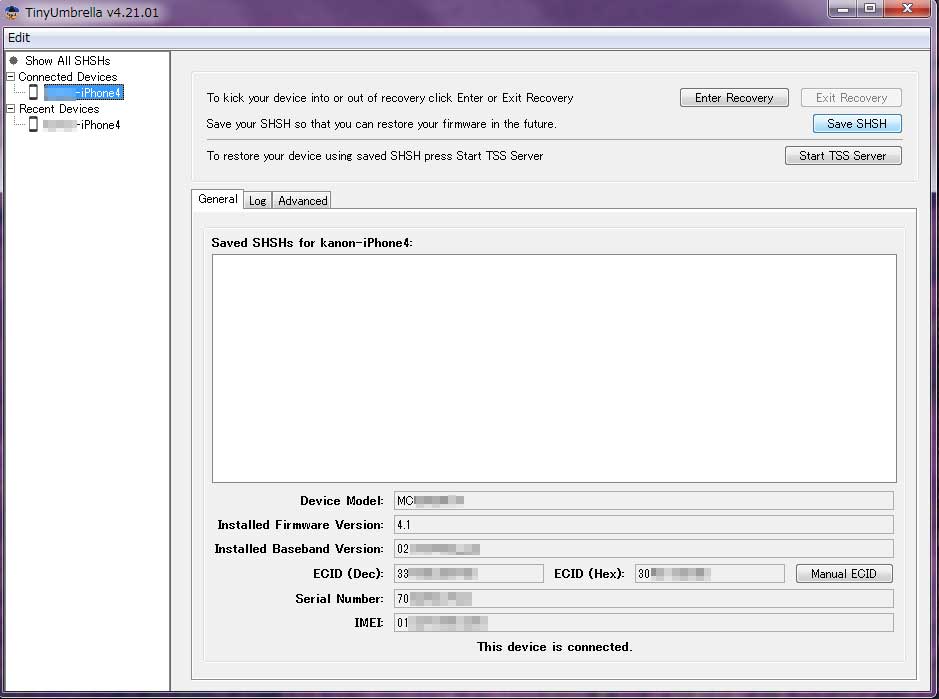Click the Serial Number field
The height and width of the screenshot is (699, 939).
tap(643, 598)
